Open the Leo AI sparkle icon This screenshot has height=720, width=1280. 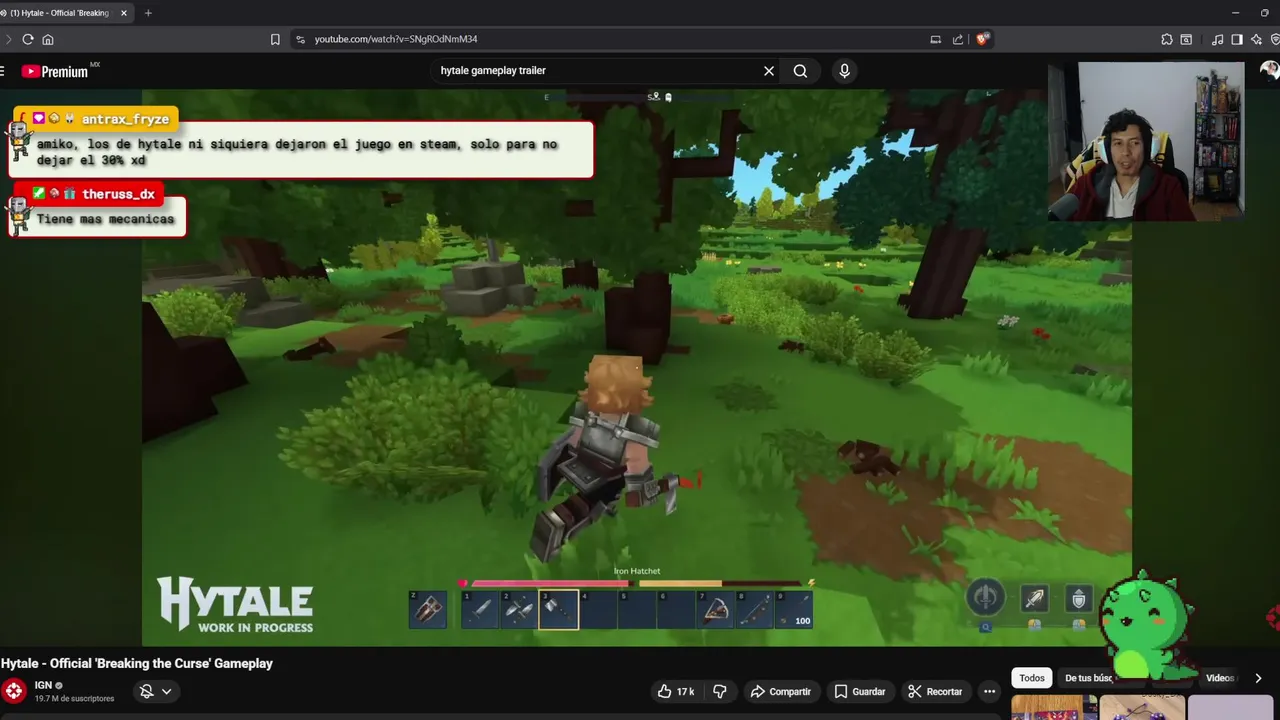(x=1256, y=39)
